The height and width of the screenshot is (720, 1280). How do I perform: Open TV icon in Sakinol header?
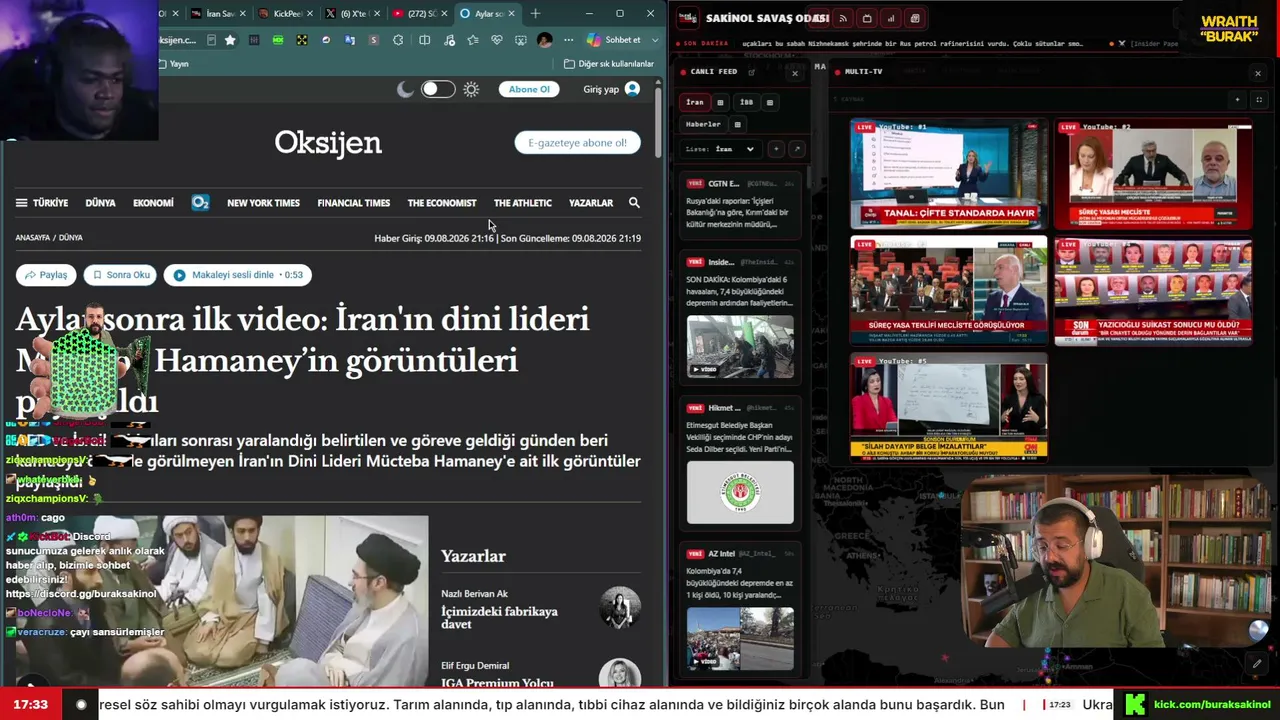tap(867, 18)
